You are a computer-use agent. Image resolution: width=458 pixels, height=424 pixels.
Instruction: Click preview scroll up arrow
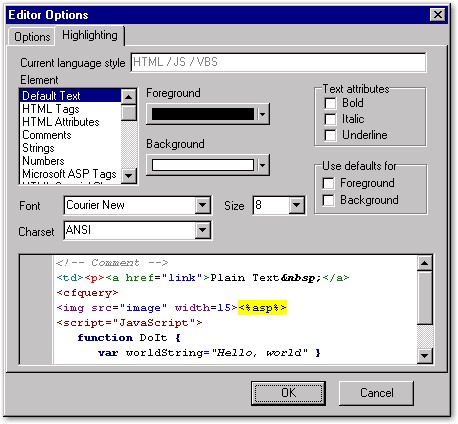tap(424, 264)
